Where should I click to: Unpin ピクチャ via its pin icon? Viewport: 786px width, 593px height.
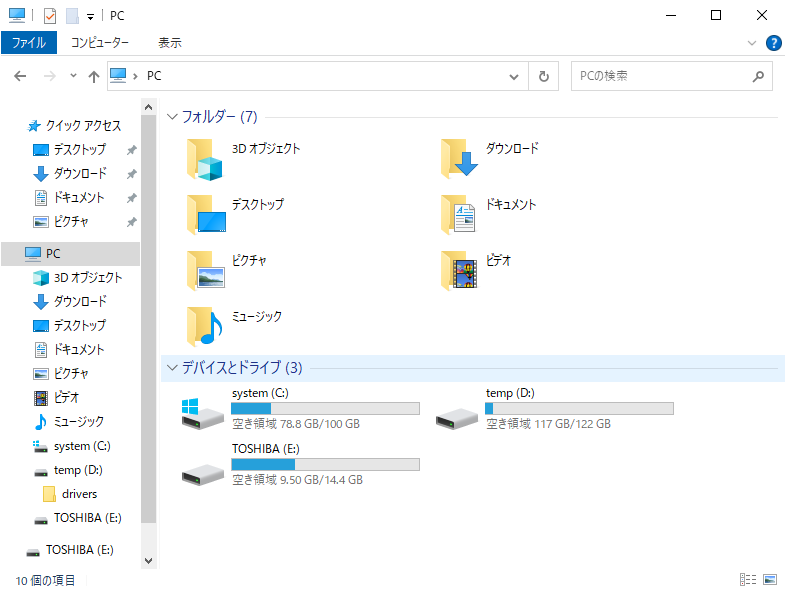coord(131,222)
